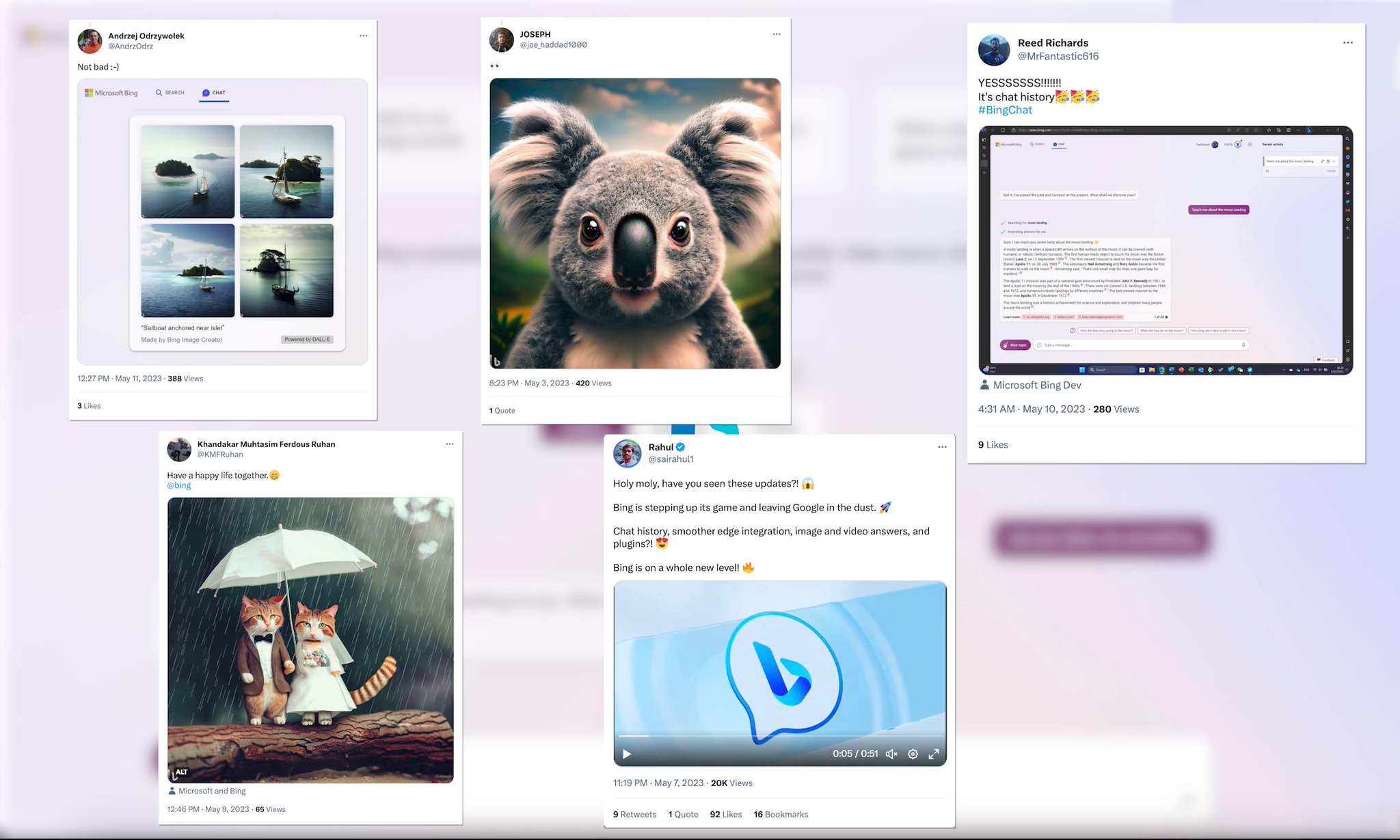Viewport: 1400px width, 840px height.
Task: Open the wedding cats image
Action: (310, 640)
